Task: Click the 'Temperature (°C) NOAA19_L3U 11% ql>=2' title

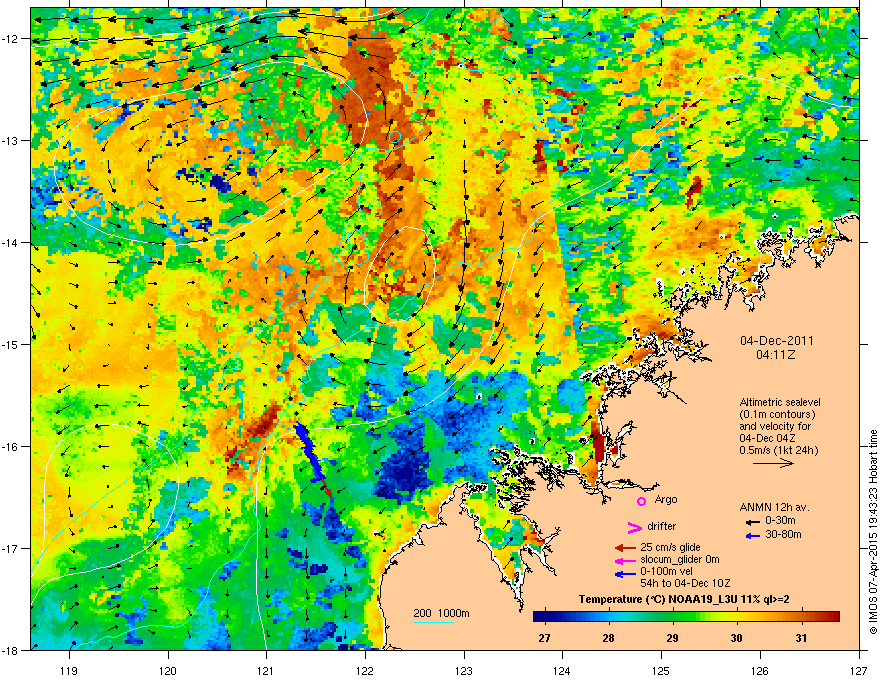Action: coord(684,600)
